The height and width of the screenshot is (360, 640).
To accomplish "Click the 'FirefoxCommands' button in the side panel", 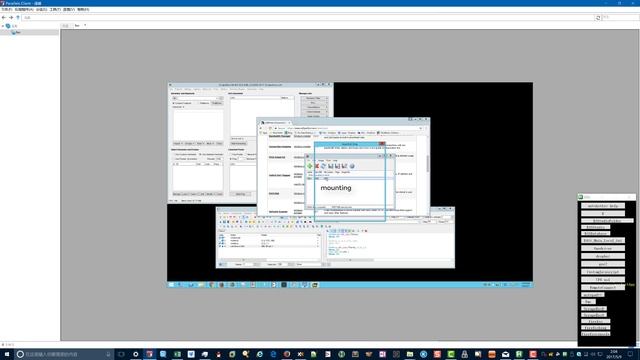I will point(596,334).
